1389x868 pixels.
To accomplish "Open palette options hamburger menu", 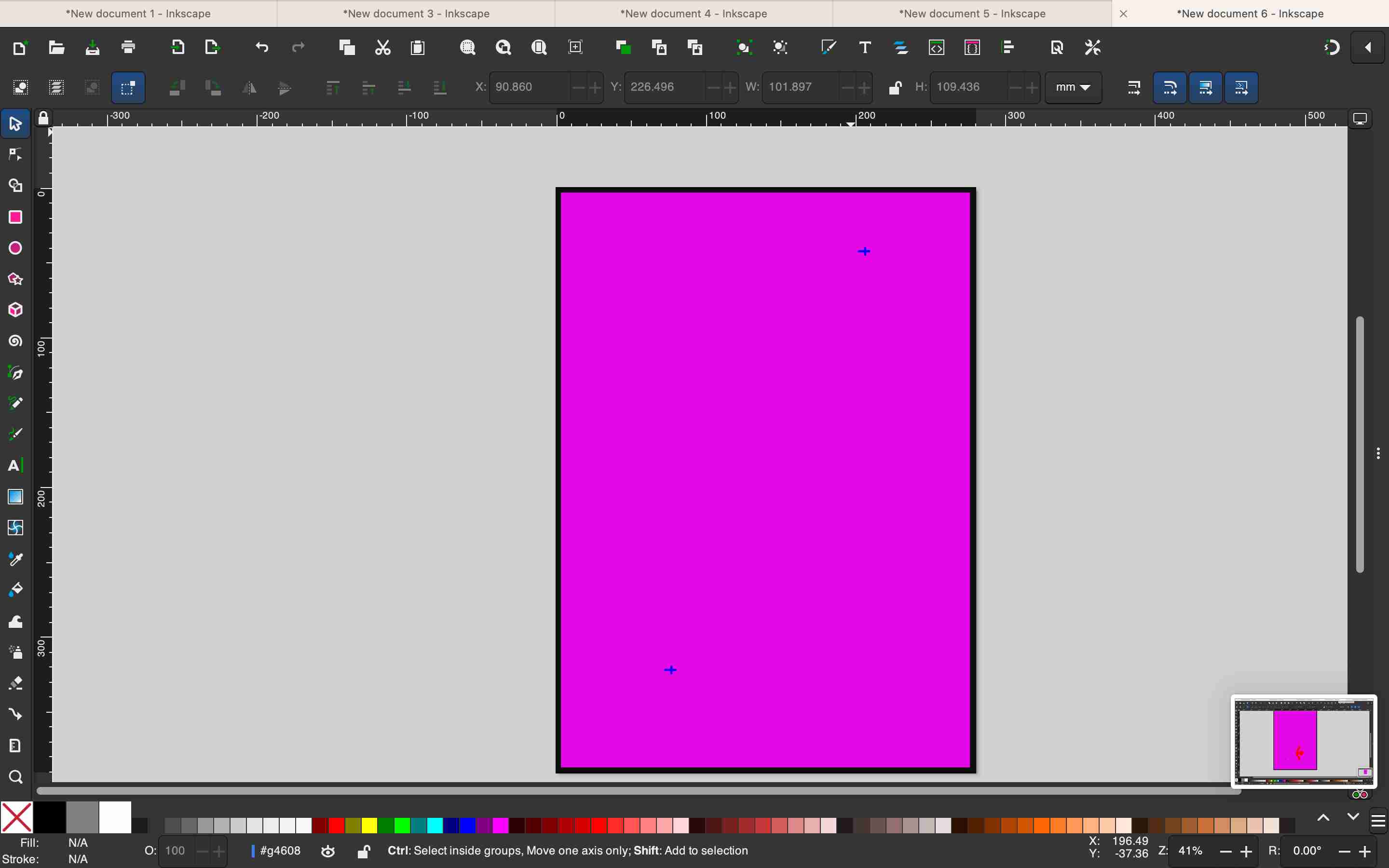I will tap(1378, 820).
